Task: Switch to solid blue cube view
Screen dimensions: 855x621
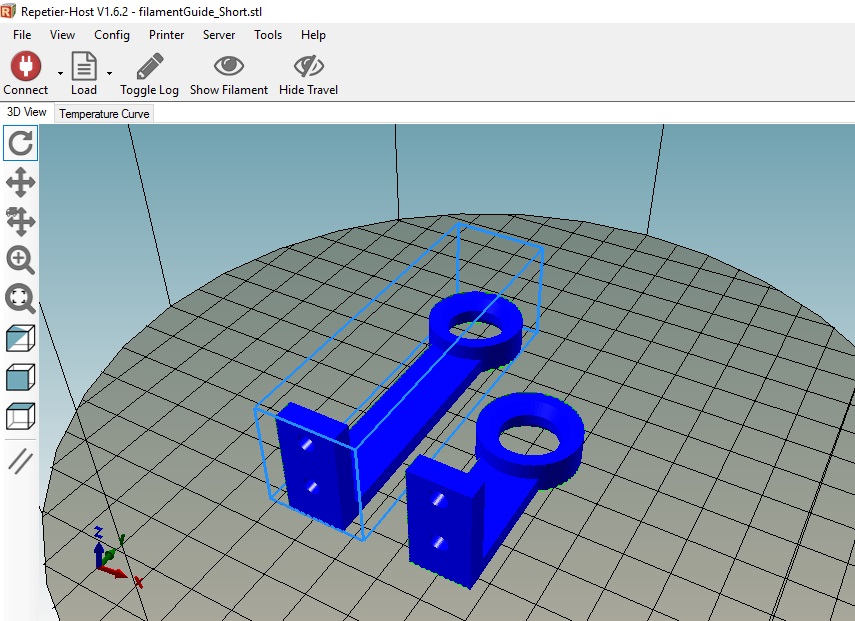Action: pos(21,377)
